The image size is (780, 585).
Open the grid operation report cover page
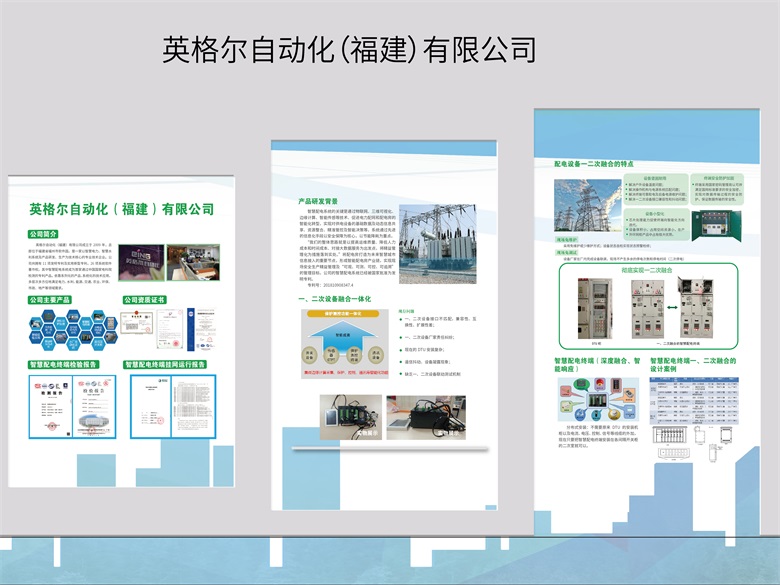coord(151,407)
